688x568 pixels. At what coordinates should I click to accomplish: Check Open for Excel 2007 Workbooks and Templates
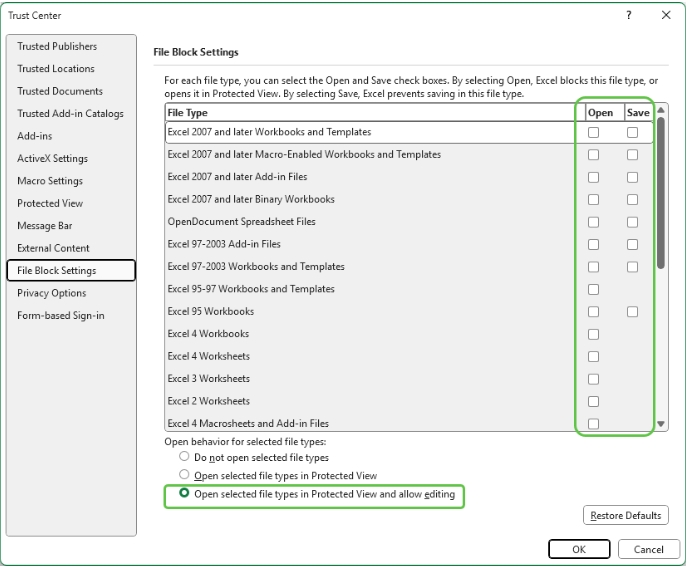tap(594, 133)
